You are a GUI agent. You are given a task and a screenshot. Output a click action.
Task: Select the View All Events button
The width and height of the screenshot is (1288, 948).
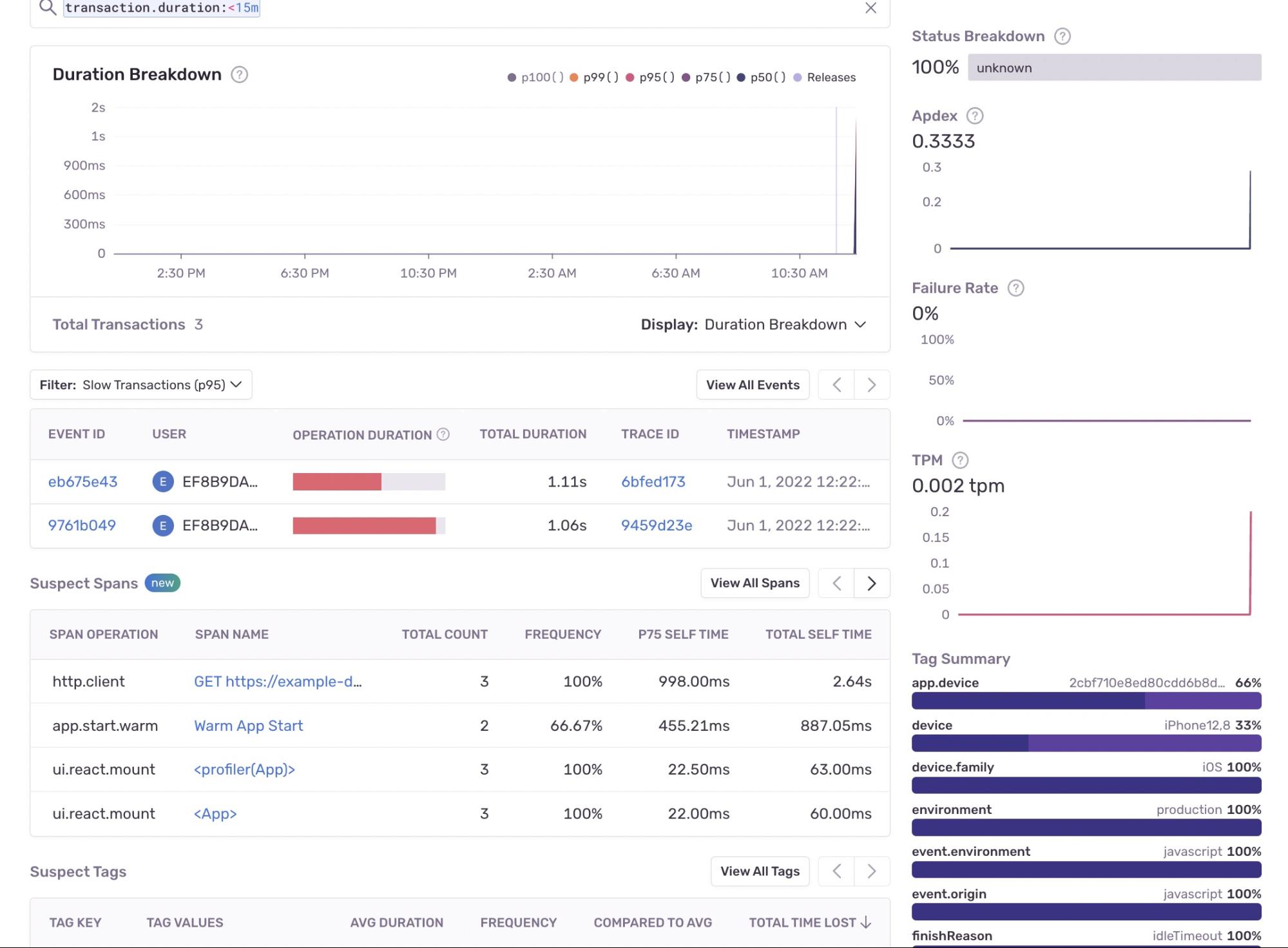point(752,384)
